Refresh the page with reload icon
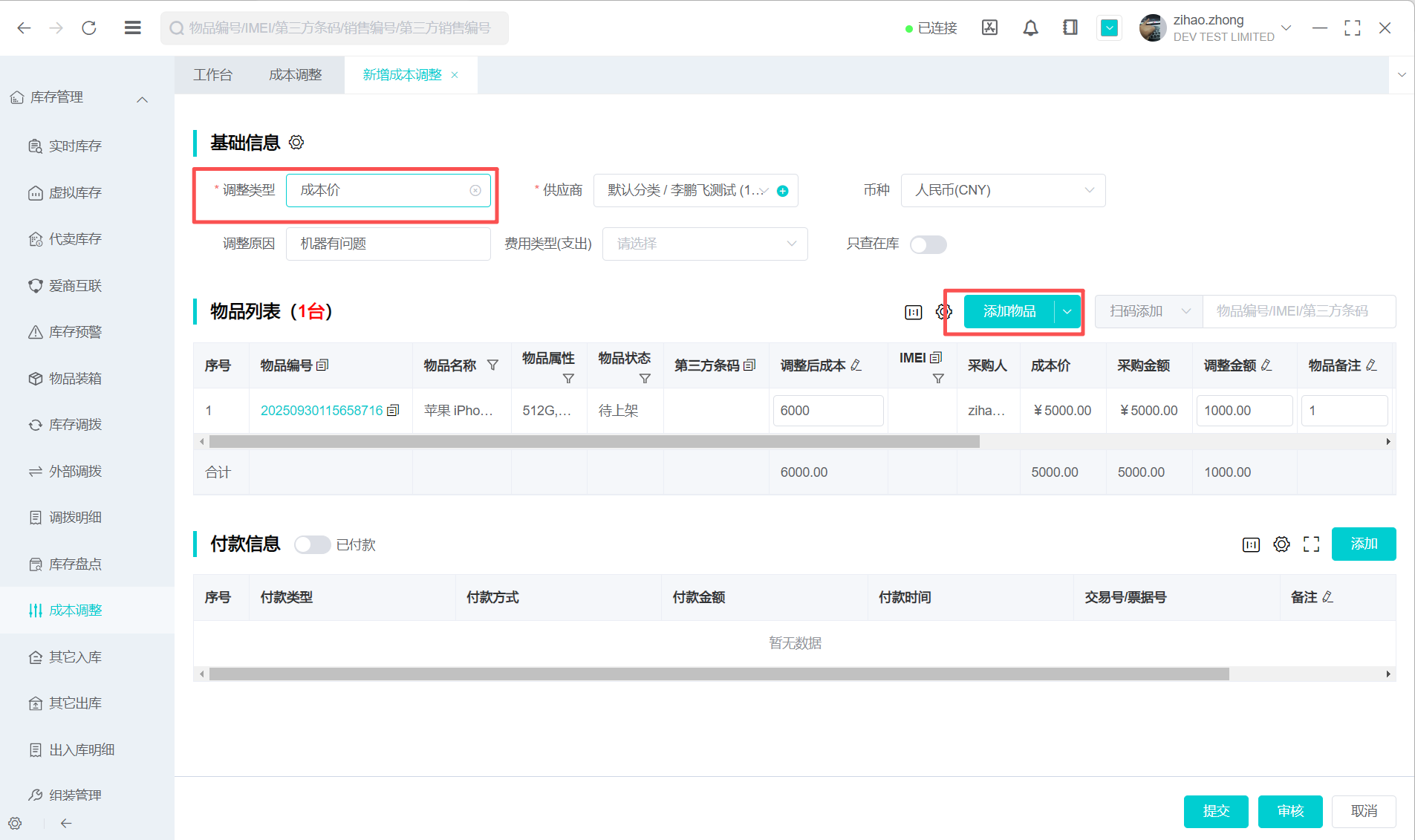Screen dimensions: 1415x840 89,28
